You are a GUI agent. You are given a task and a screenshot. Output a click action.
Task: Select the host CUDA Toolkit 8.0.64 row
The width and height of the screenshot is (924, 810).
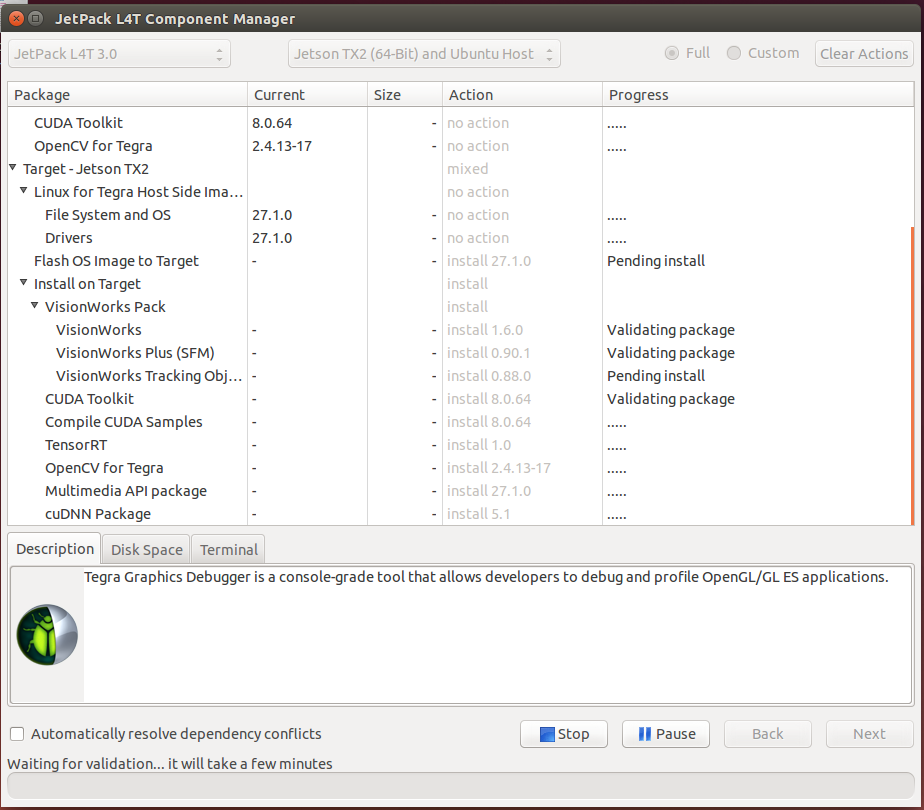[x=459, y=123]
